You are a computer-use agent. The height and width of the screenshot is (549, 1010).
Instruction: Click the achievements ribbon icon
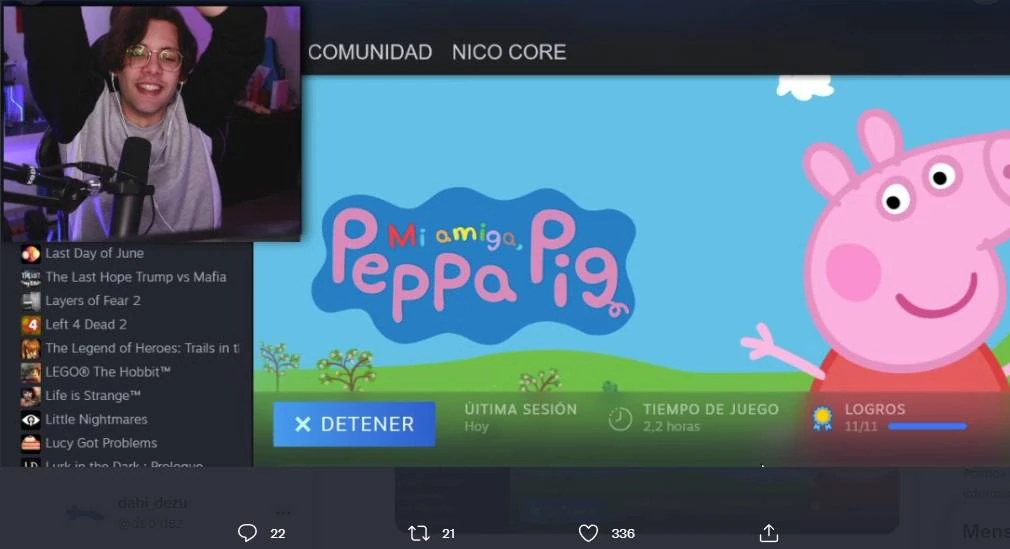823,419
